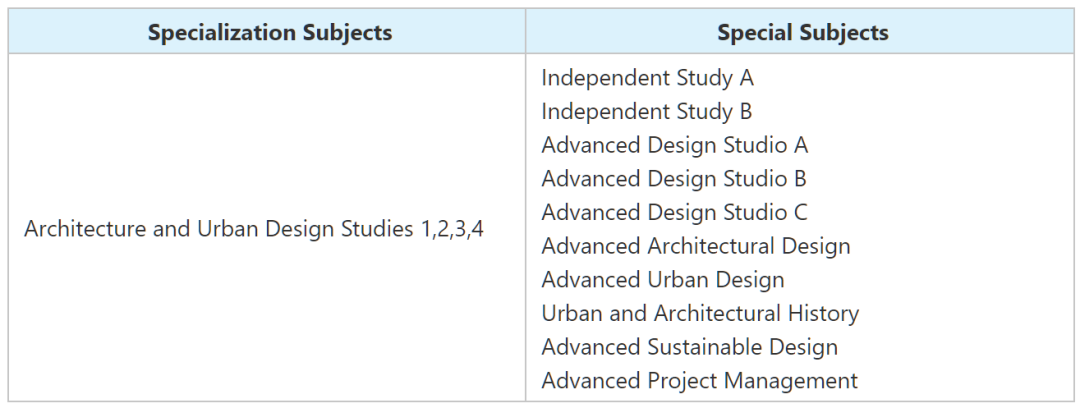
Task: Click the numbers 1,2,3,4 in left cell
Action: [453, 230]
